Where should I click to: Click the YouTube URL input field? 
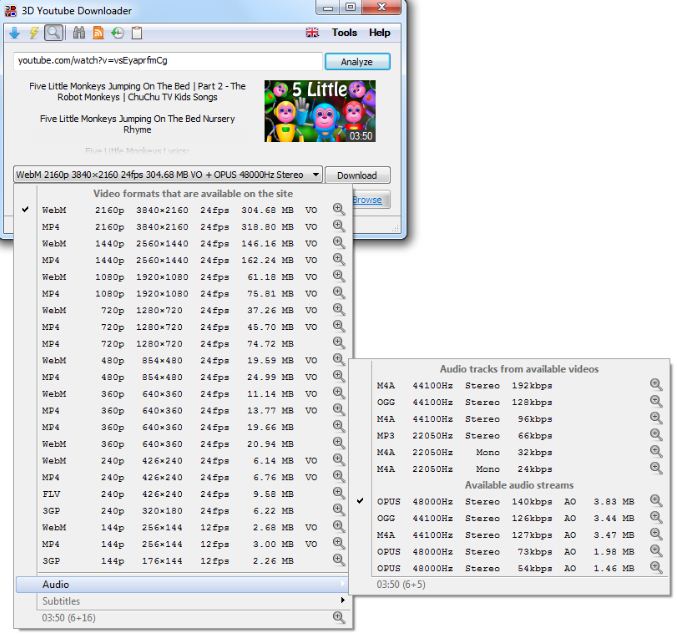tap(168, 61)
